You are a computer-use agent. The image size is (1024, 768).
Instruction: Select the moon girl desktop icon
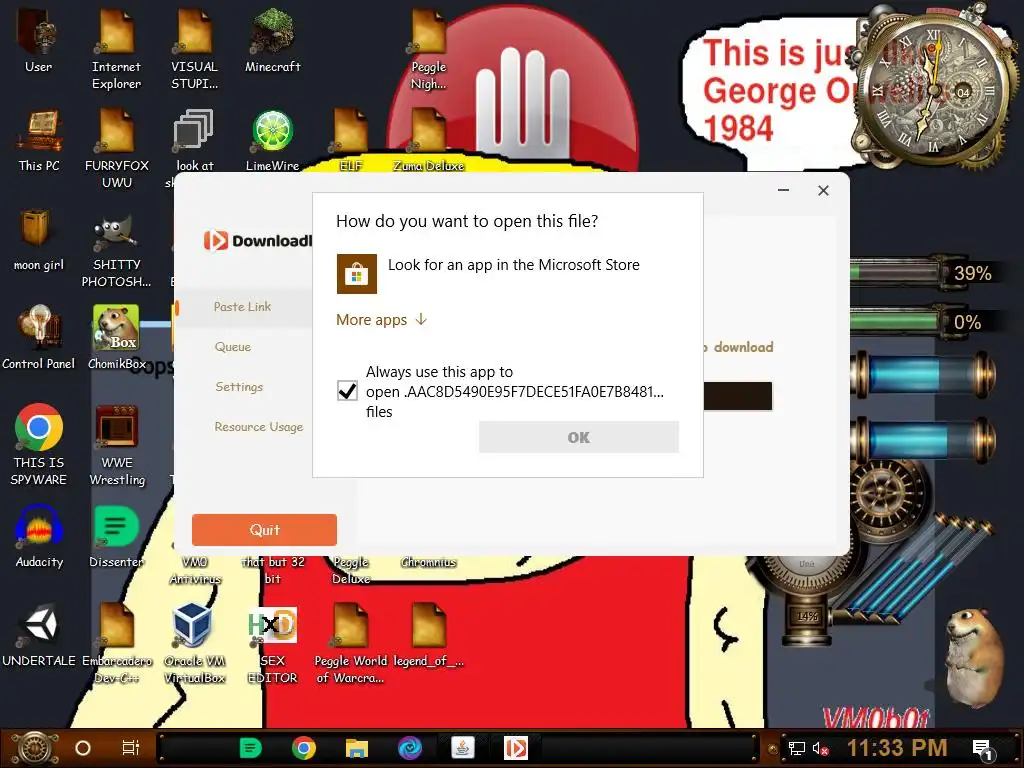point(39,239)
